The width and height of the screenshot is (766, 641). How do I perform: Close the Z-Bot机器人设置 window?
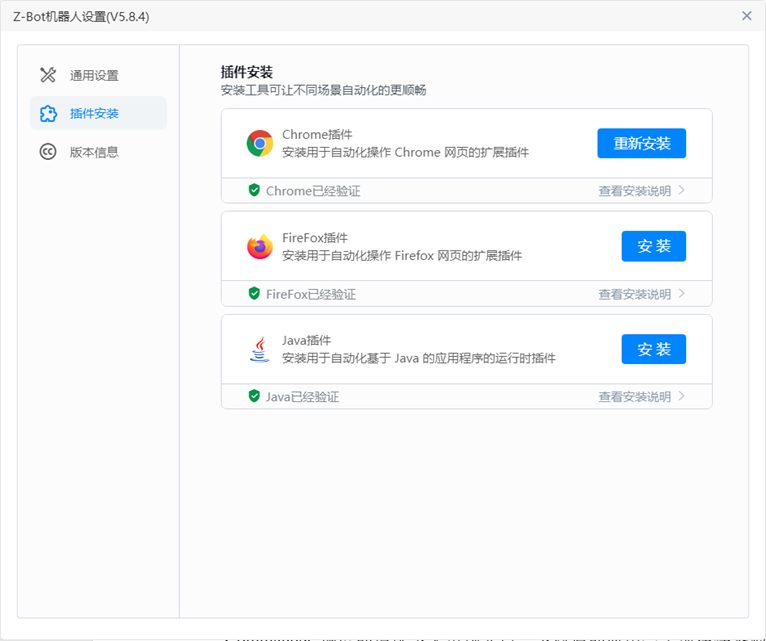(x=746, y=16)
